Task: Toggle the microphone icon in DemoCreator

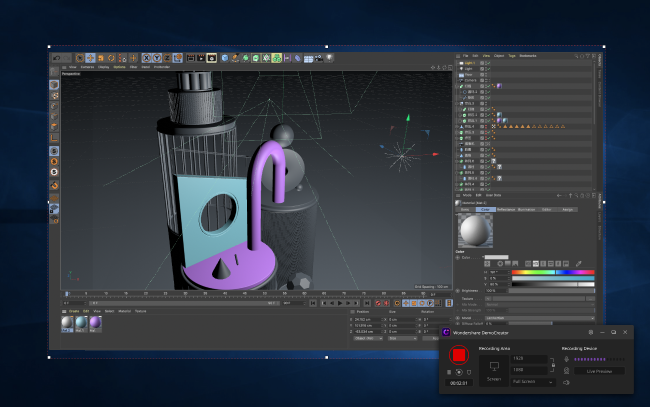Action: point(566,359)
